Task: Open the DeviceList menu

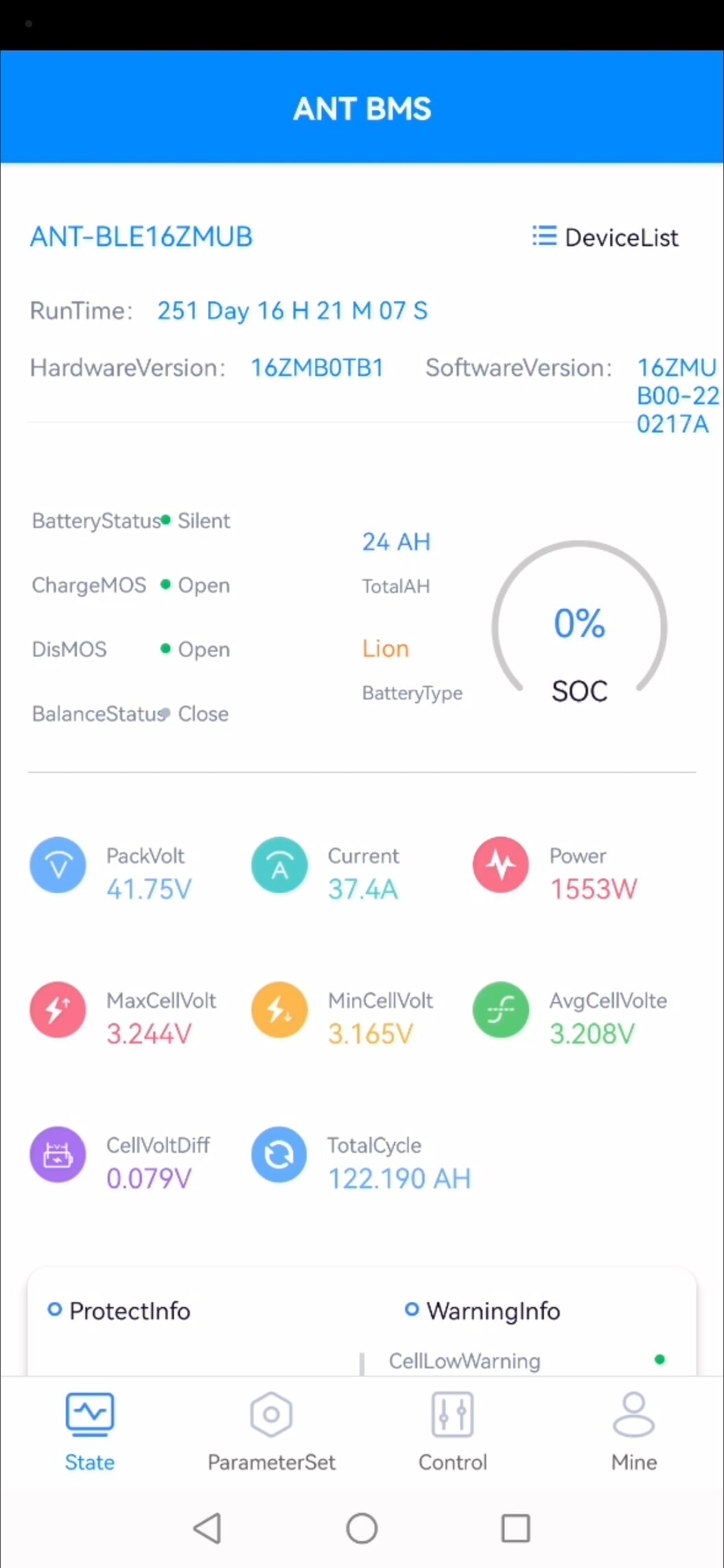Action: [605, 237]
